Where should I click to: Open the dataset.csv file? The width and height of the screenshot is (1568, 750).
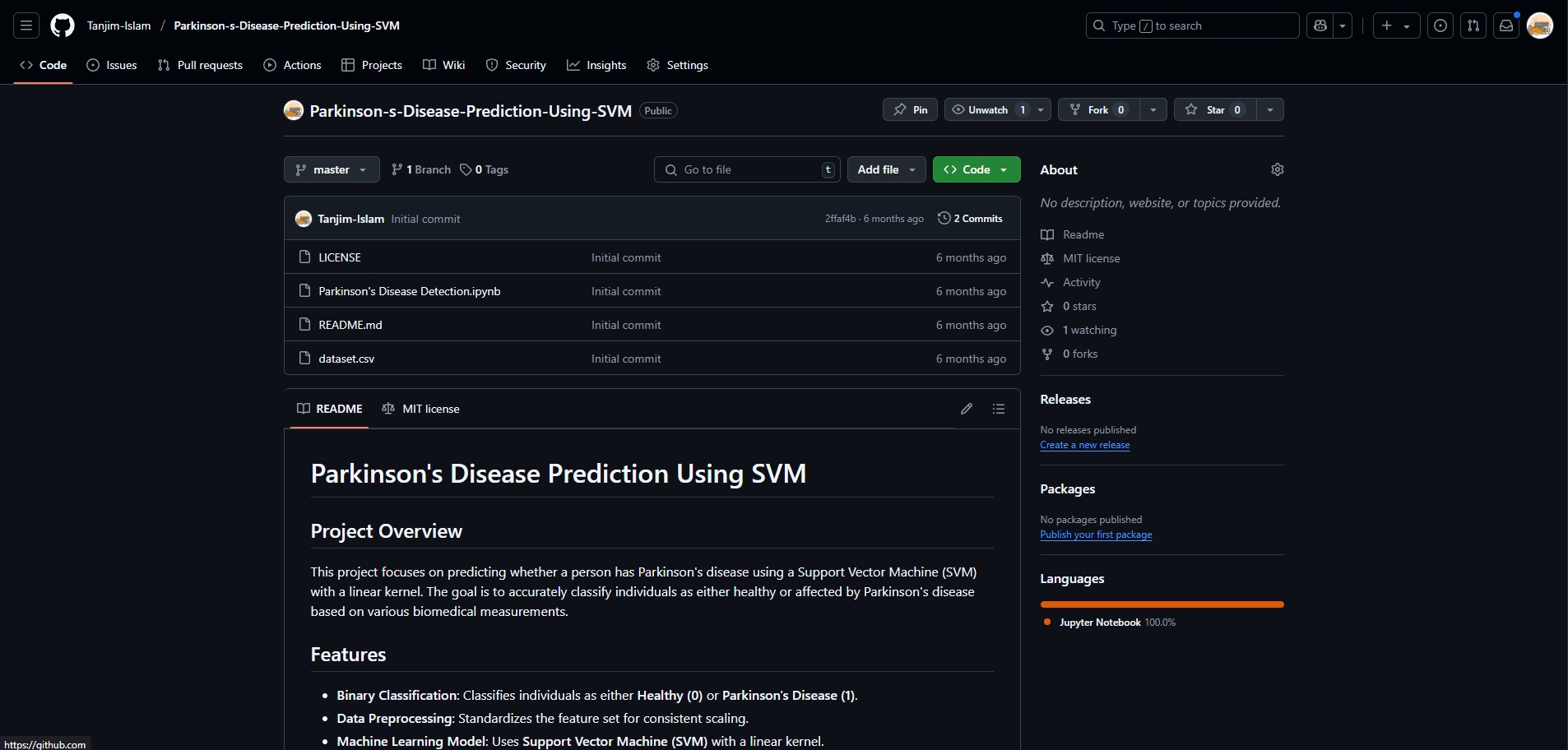(x=346, y=359)
